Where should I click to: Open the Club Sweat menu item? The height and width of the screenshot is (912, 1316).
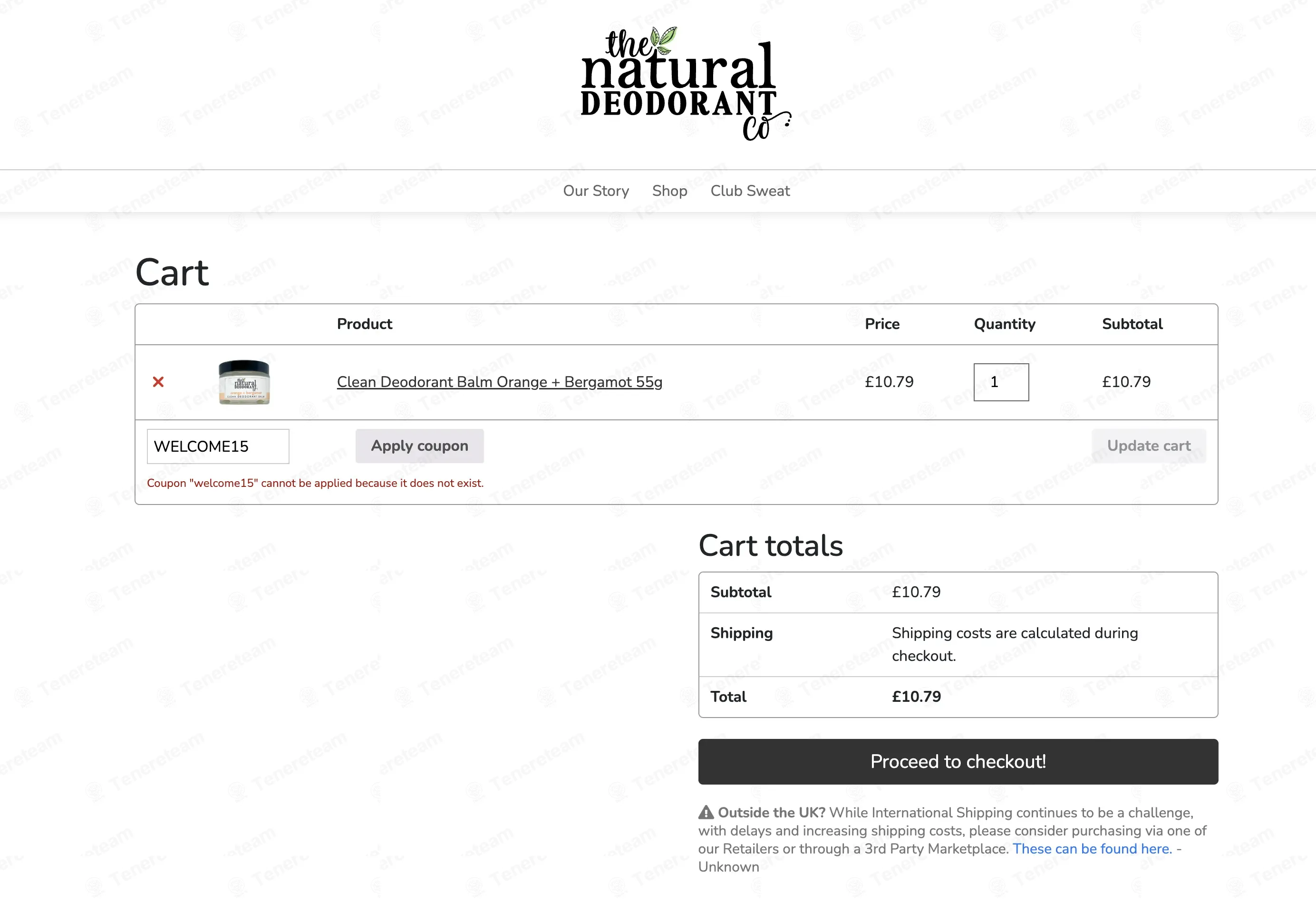pos(750,190)
